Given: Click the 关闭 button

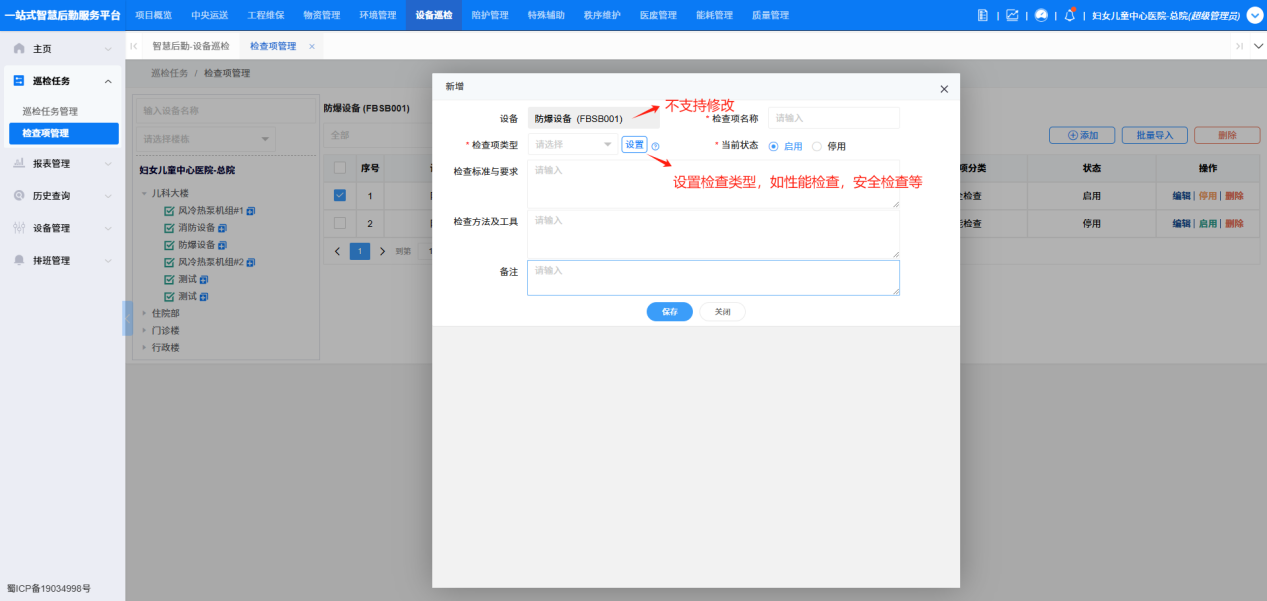Looking at the screenshot, I should pyautogui.click(x=722, y=312).
